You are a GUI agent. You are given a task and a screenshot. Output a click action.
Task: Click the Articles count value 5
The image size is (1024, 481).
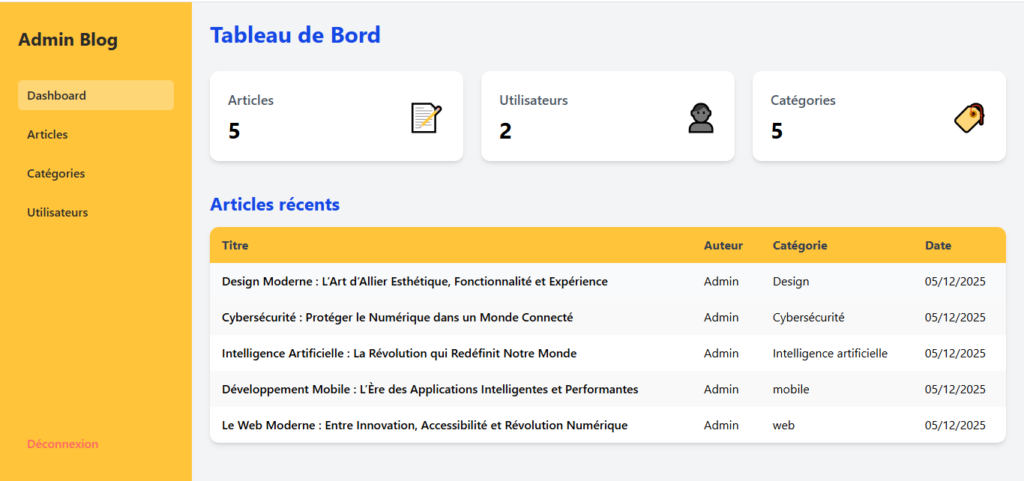point(234,131)
